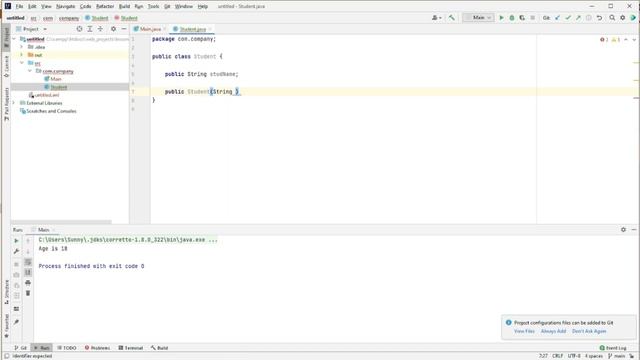
Task: Open the File menu
Action: tap(19, 7)
